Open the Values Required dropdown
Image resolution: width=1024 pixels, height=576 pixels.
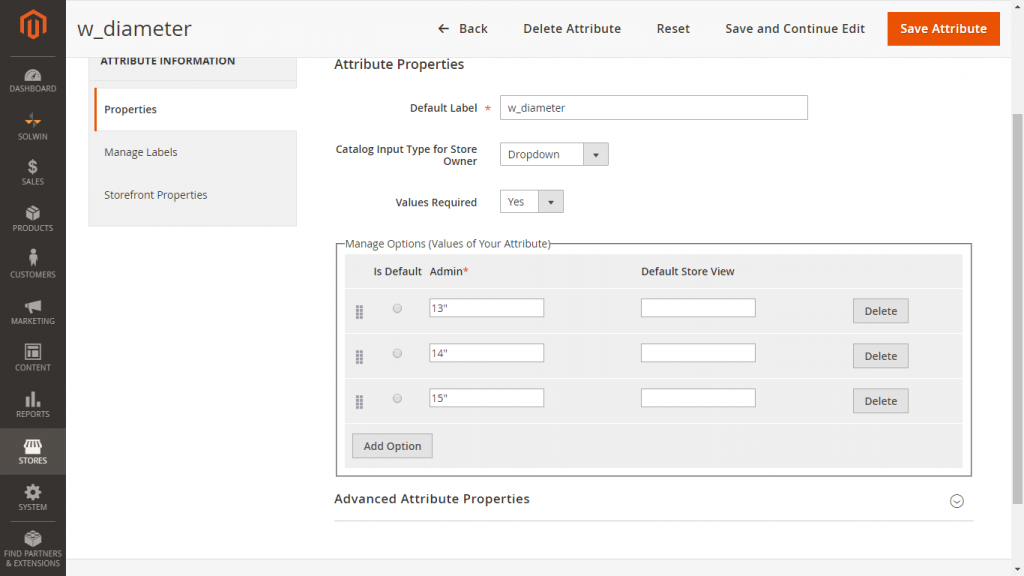[x=531, y=202]
